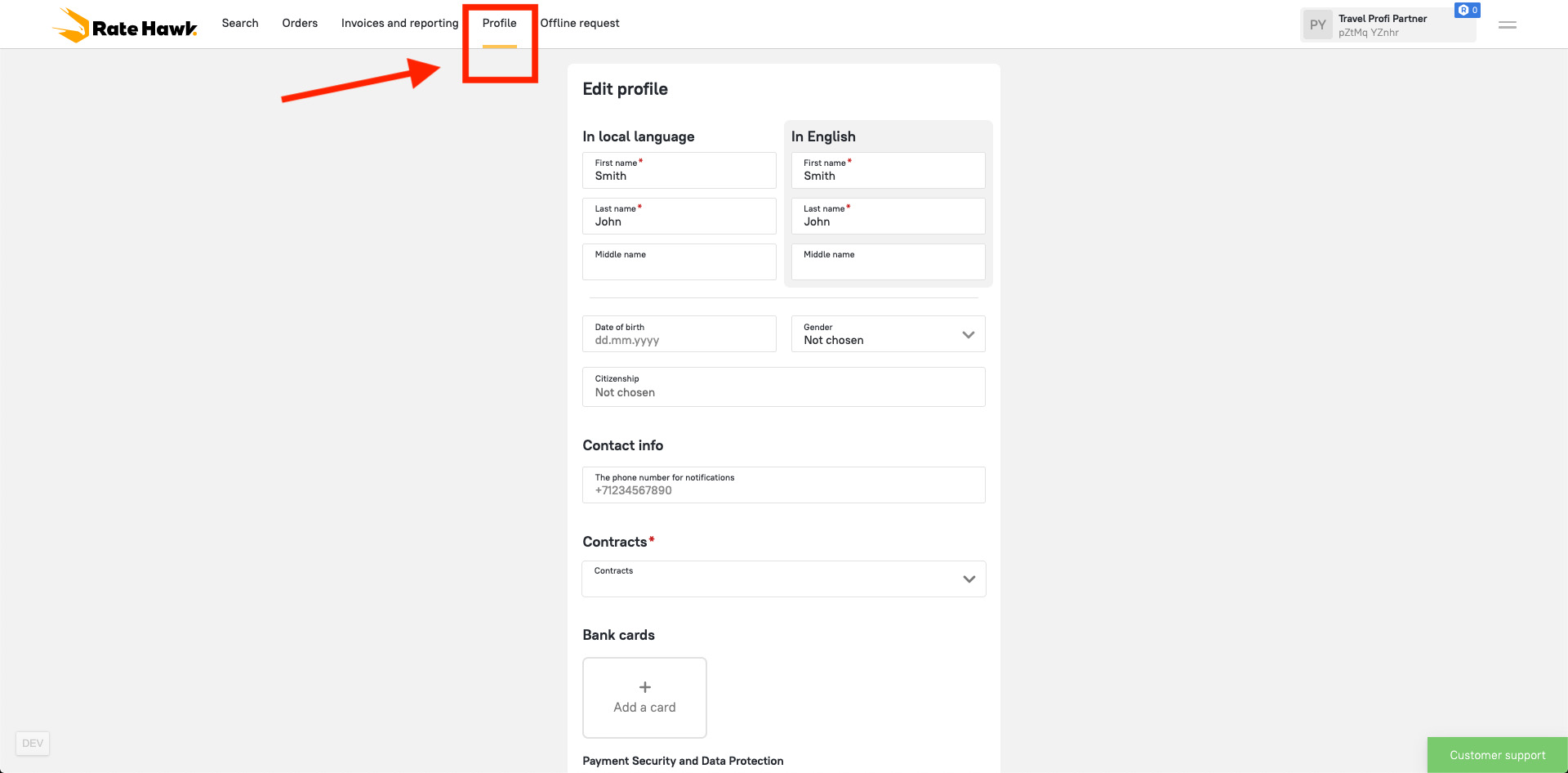The height and width of the screenshot is (773, 1568).
Task: Select the Profile tab
Action: [499, 23]
